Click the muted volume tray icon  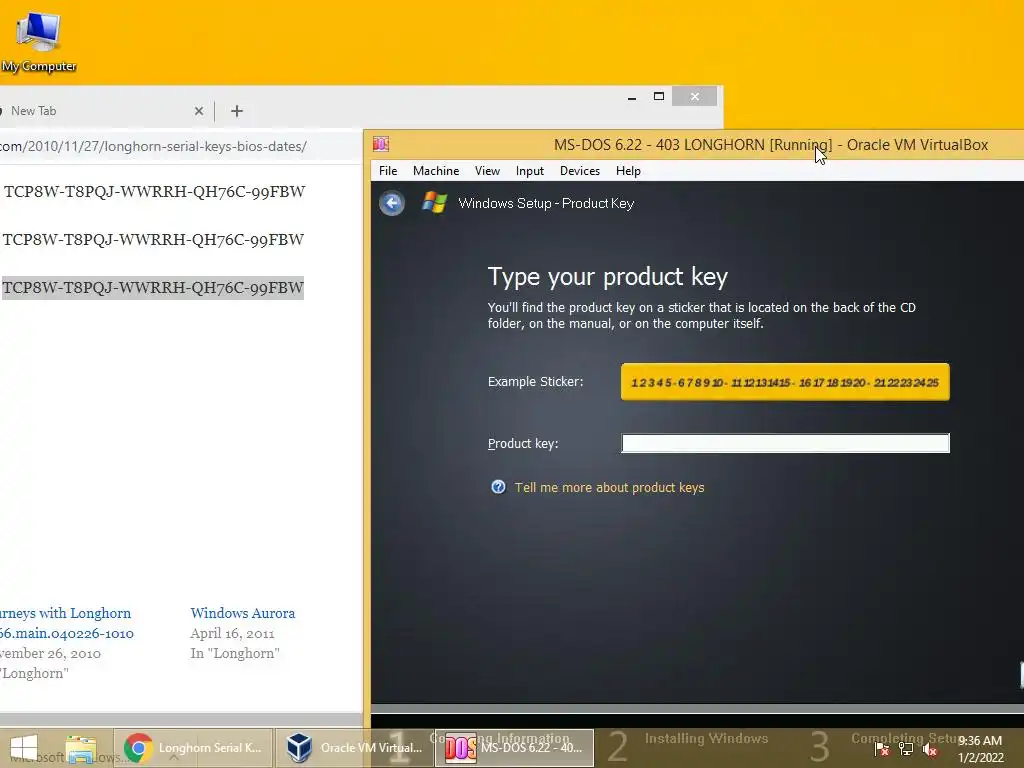[x=930, y=749]
